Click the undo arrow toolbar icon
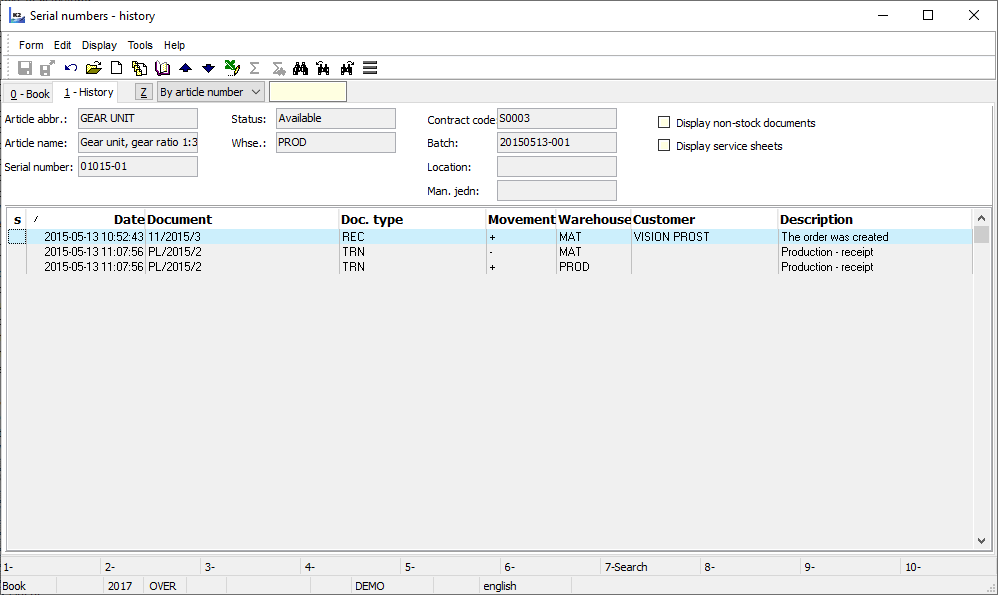 71,68
